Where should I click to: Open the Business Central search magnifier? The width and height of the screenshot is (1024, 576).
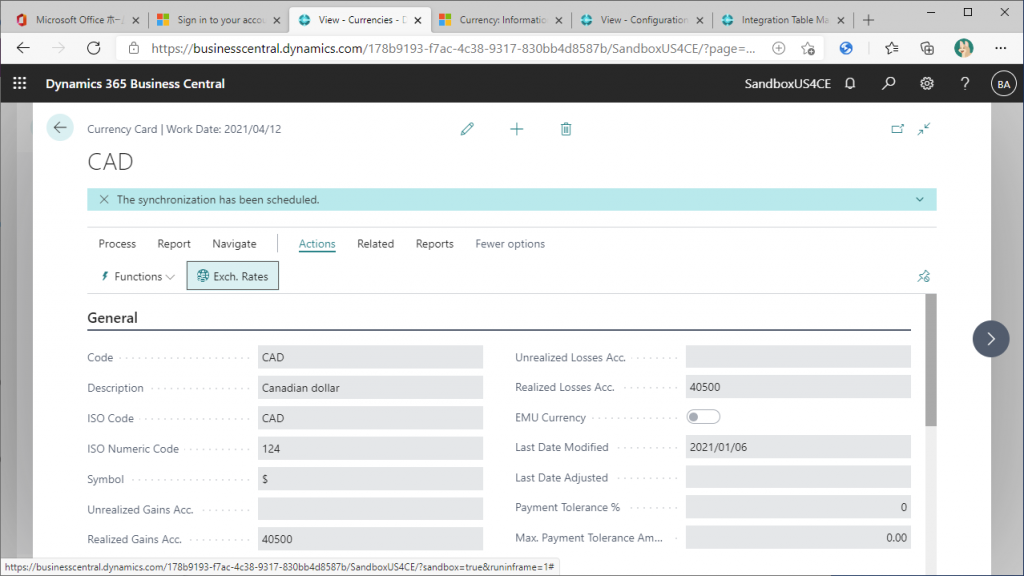click(888, 84)
